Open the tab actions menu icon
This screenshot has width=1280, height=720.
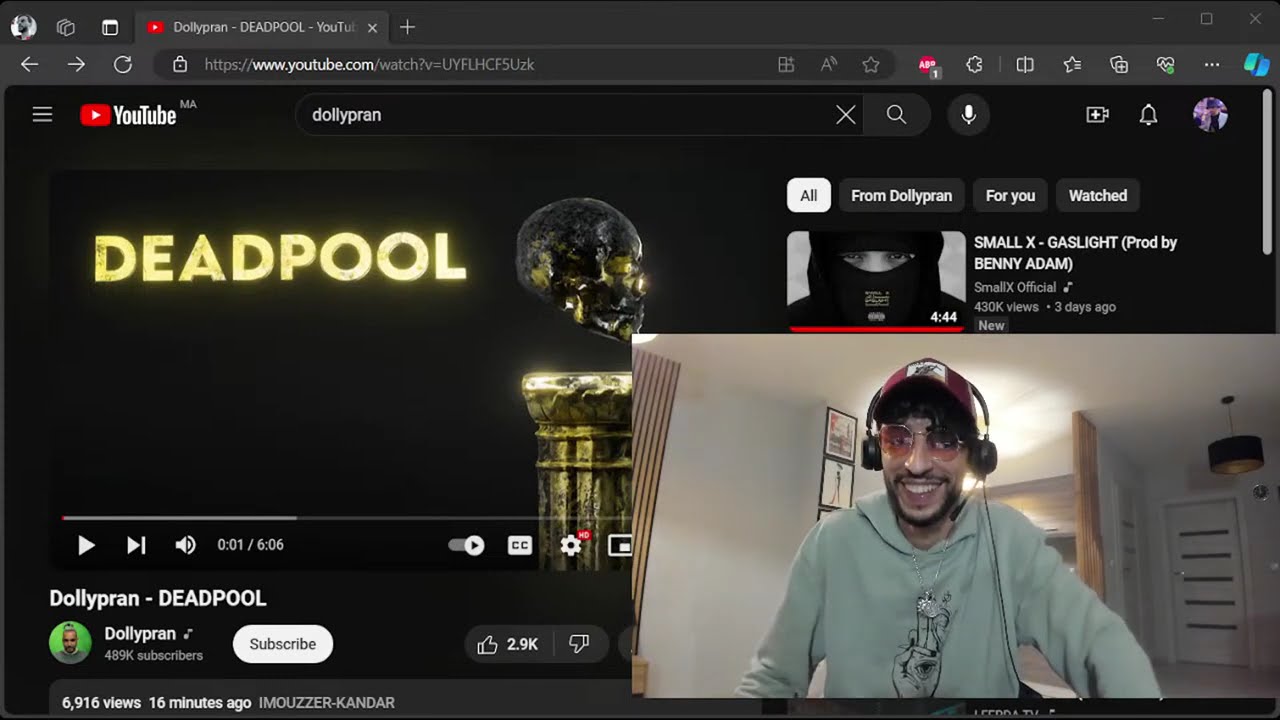tap(110, 27)
